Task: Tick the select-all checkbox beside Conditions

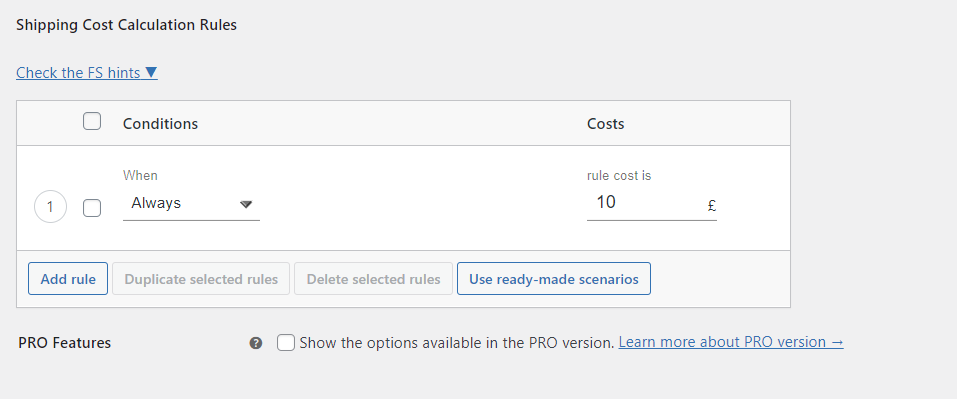Action: [x=92, y=122]
